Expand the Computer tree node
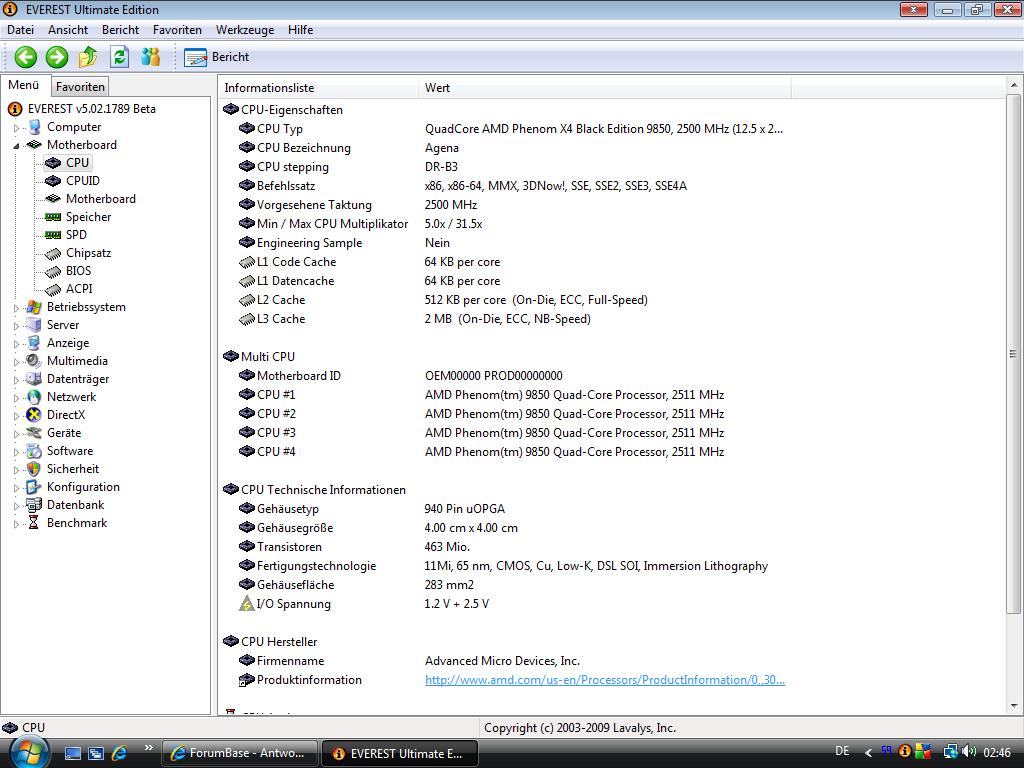This screenshot has width=1024, height=768. tap(16, 128)
